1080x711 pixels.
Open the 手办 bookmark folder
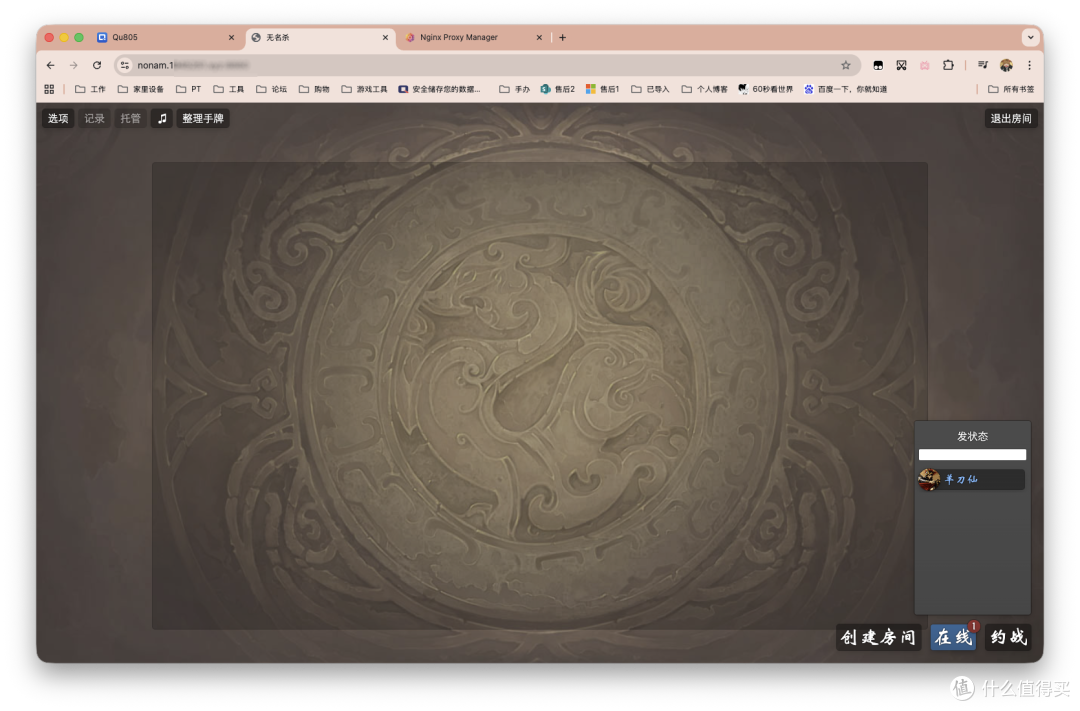click(515, 89)
